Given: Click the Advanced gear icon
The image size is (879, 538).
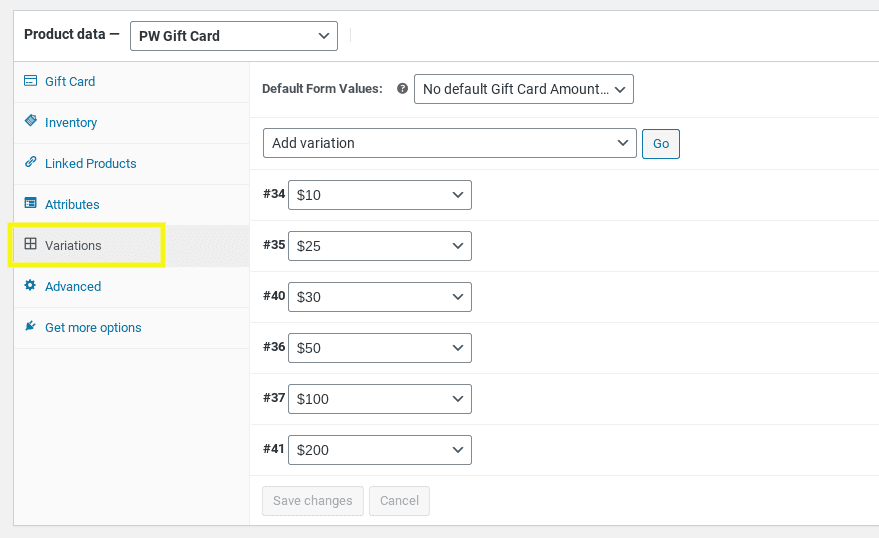Looking at the screenshot, I should point(30,286).
